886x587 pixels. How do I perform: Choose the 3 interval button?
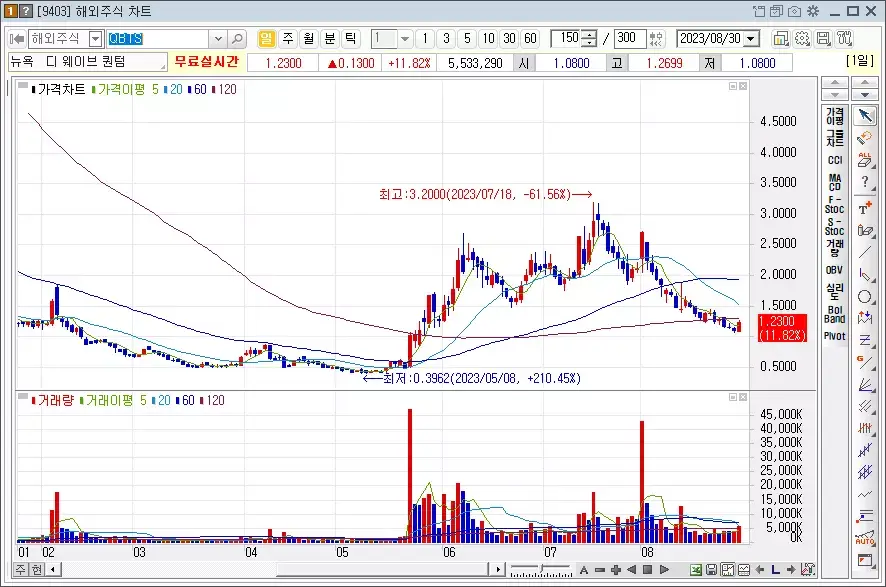[446, 38]
